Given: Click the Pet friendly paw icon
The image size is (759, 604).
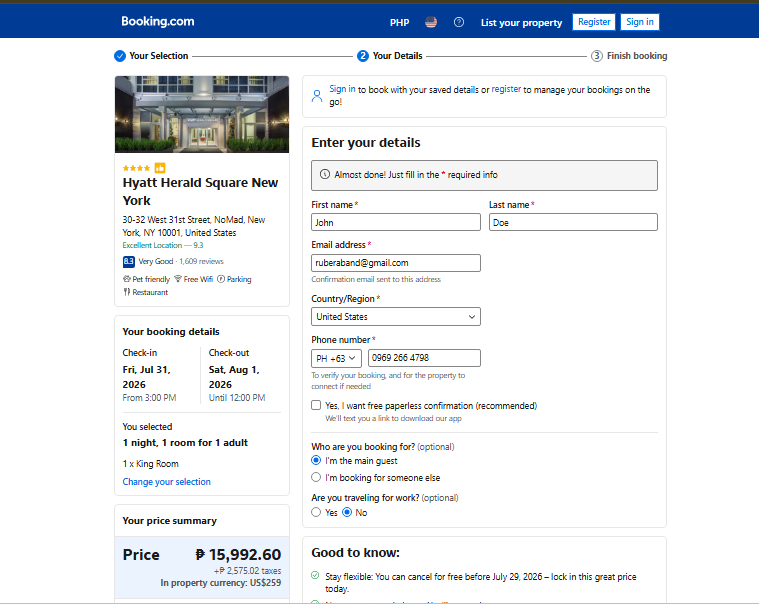Looking at the screenshot, I should coord(127,279).
